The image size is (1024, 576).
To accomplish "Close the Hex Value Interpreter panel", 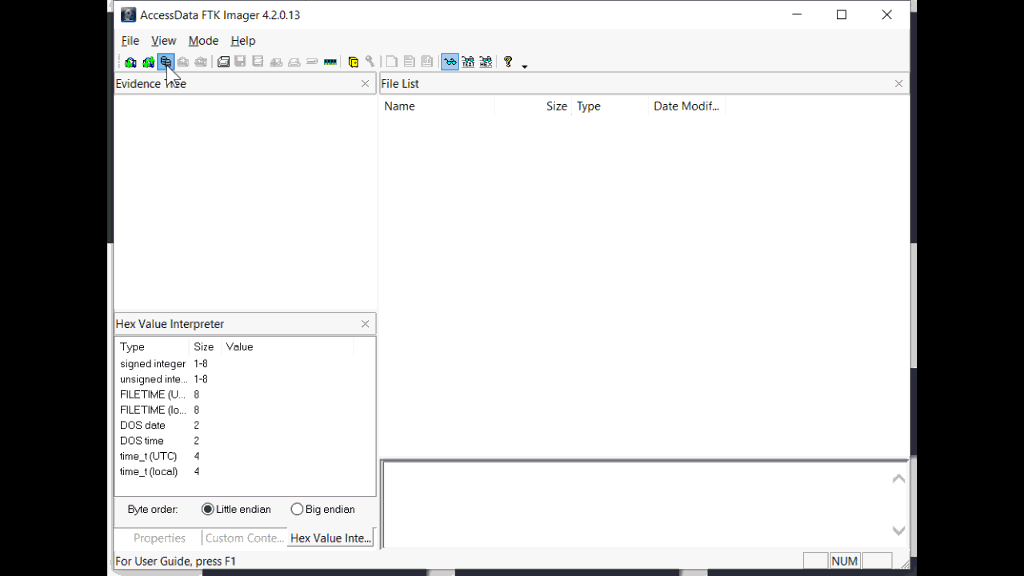I will coord(365,324).
